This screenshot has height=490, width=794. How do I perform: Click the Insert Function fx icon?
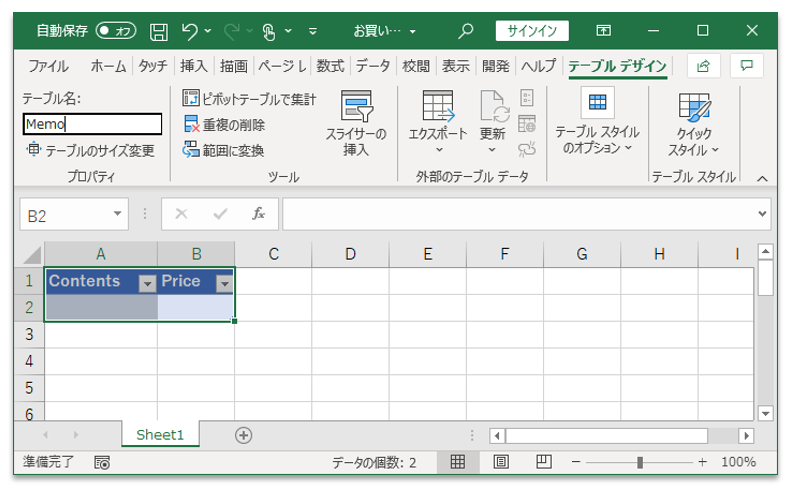259,214
